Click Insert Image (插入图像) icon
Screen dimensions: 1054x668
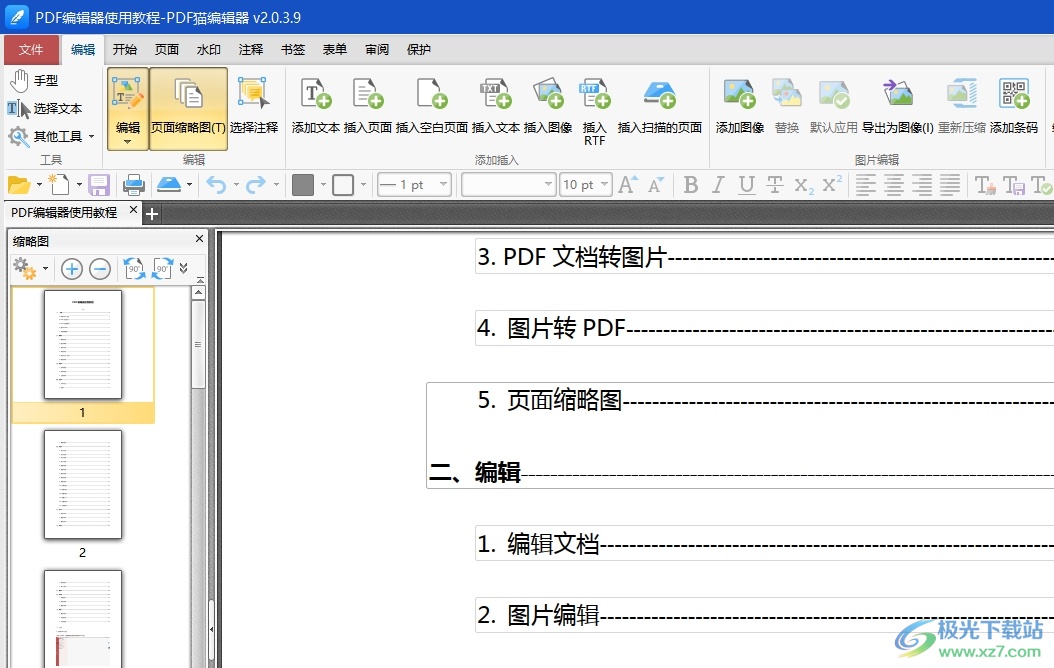tap(548, 108)
